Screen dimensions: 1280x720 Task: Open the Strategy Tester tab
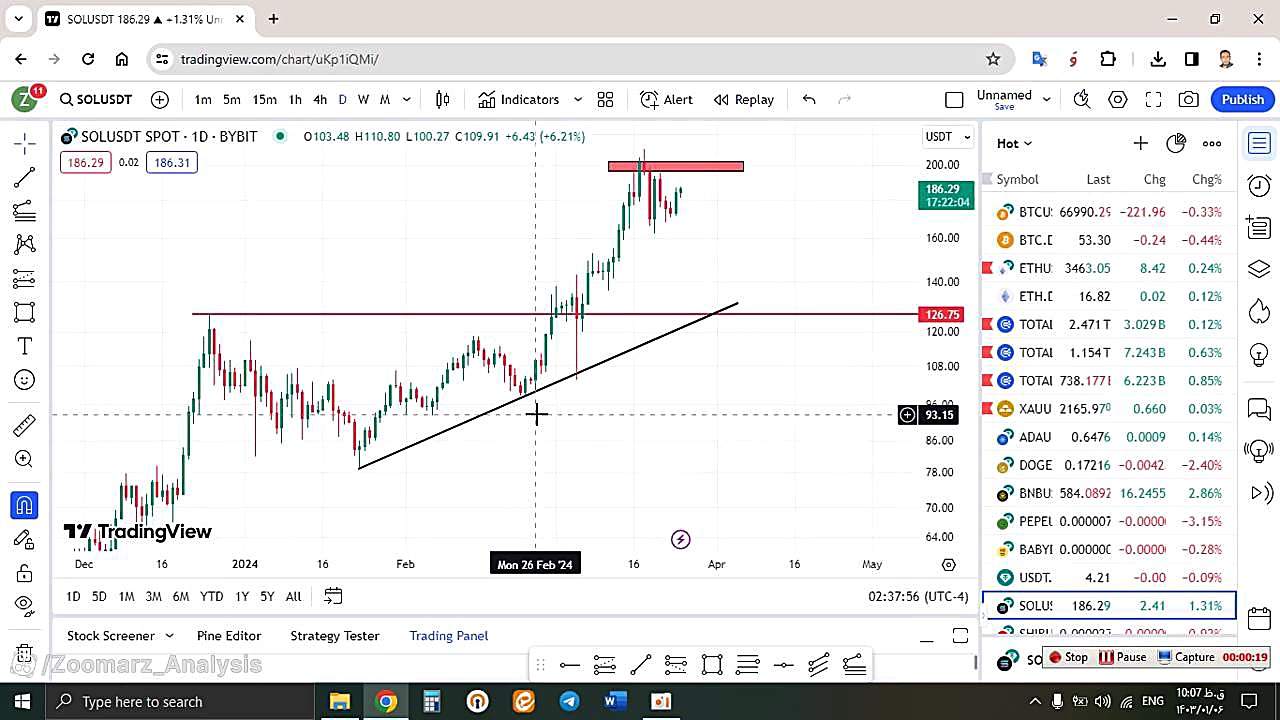tap(335, 635)
